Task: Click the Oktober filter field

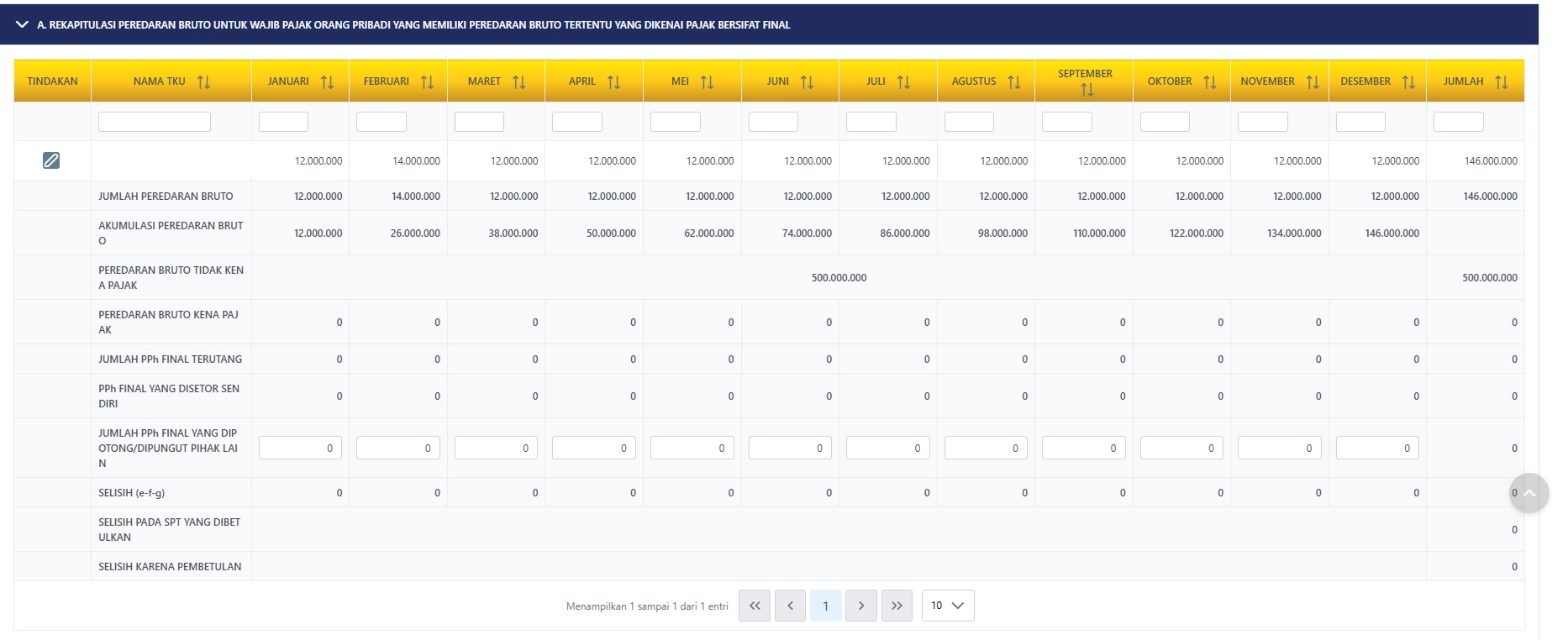Action: (1165, 122)
